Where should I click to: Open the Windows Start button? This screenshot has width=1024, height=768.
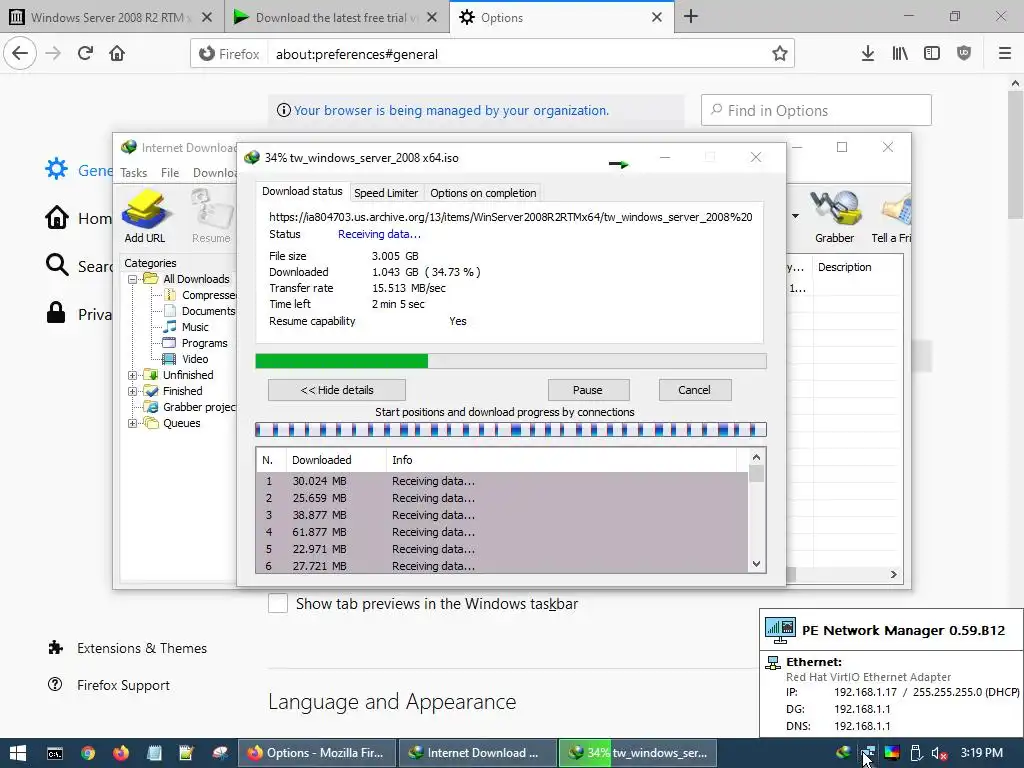point(18,753)
